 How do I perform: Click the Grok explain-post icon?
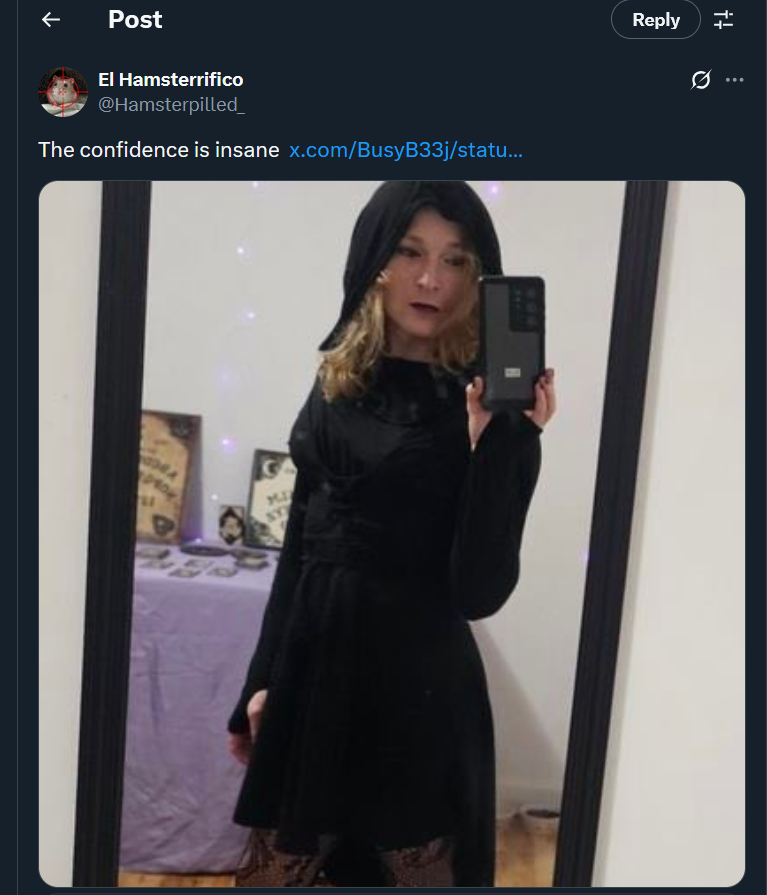pyautogui.click(x=701, y=79)
